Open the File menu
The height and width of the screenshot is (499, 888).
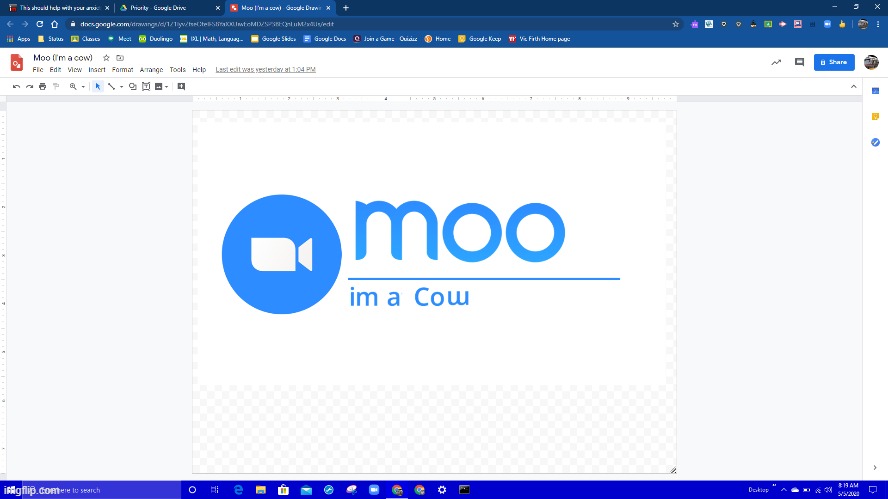pos(37,70)
